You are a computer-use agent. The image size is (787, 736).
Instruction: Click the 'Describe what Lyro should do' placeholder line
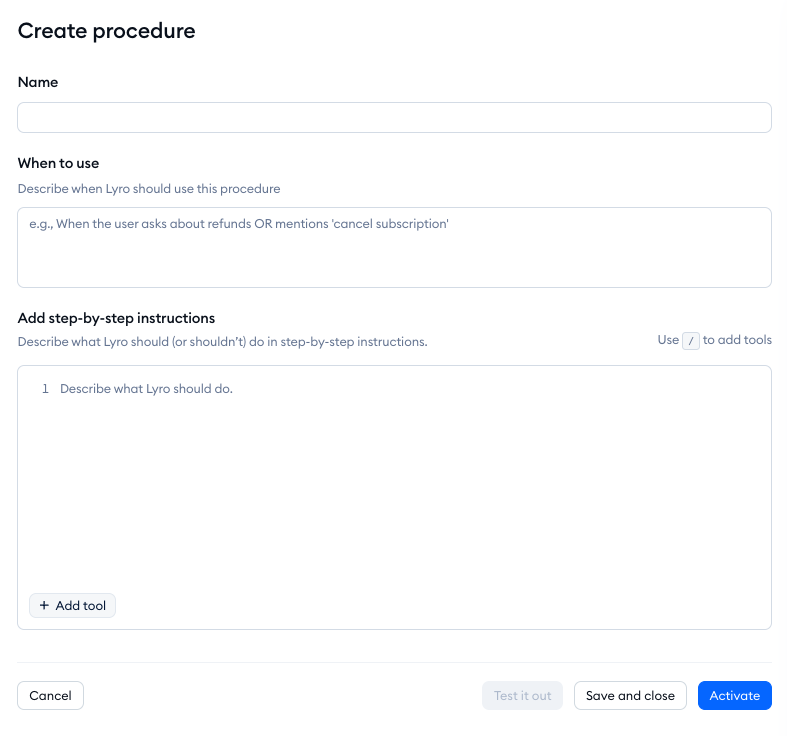147,389
